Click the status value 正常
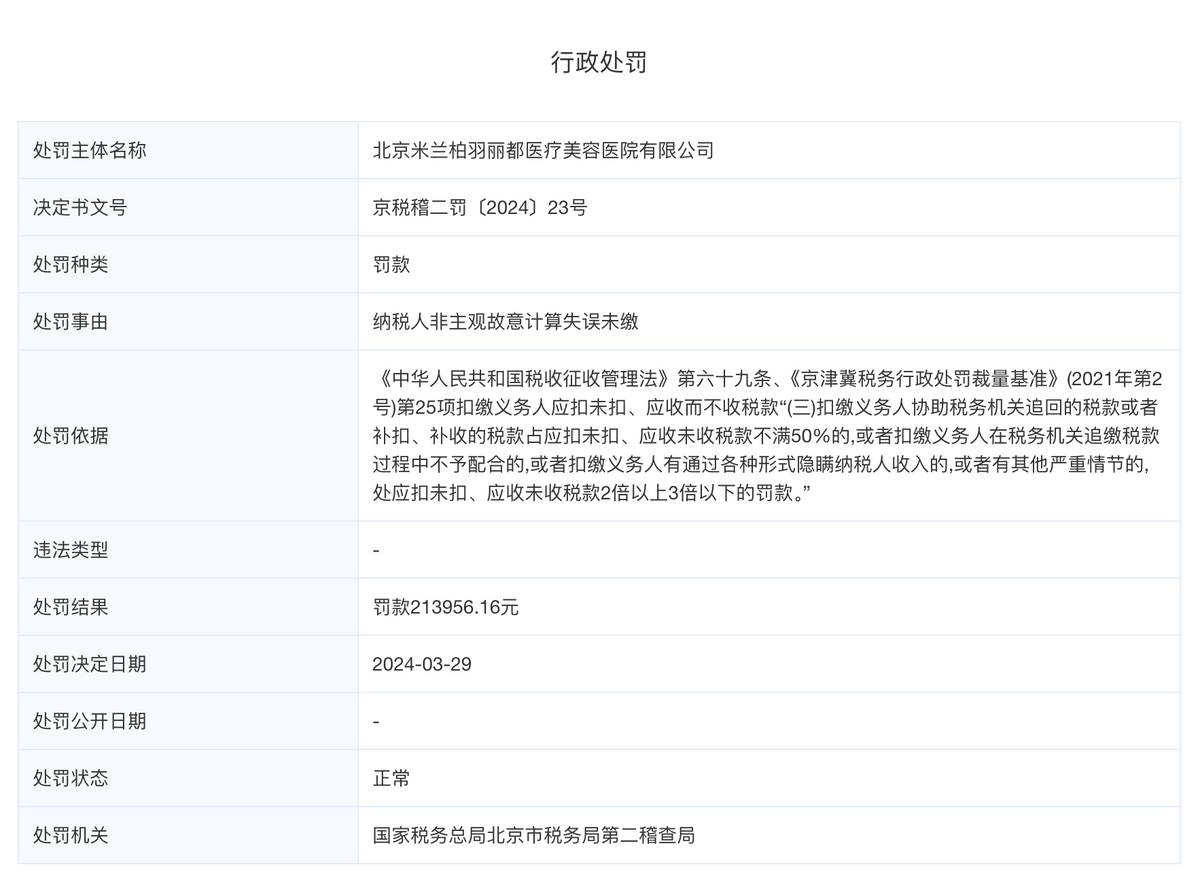 [x=390, y=777]
